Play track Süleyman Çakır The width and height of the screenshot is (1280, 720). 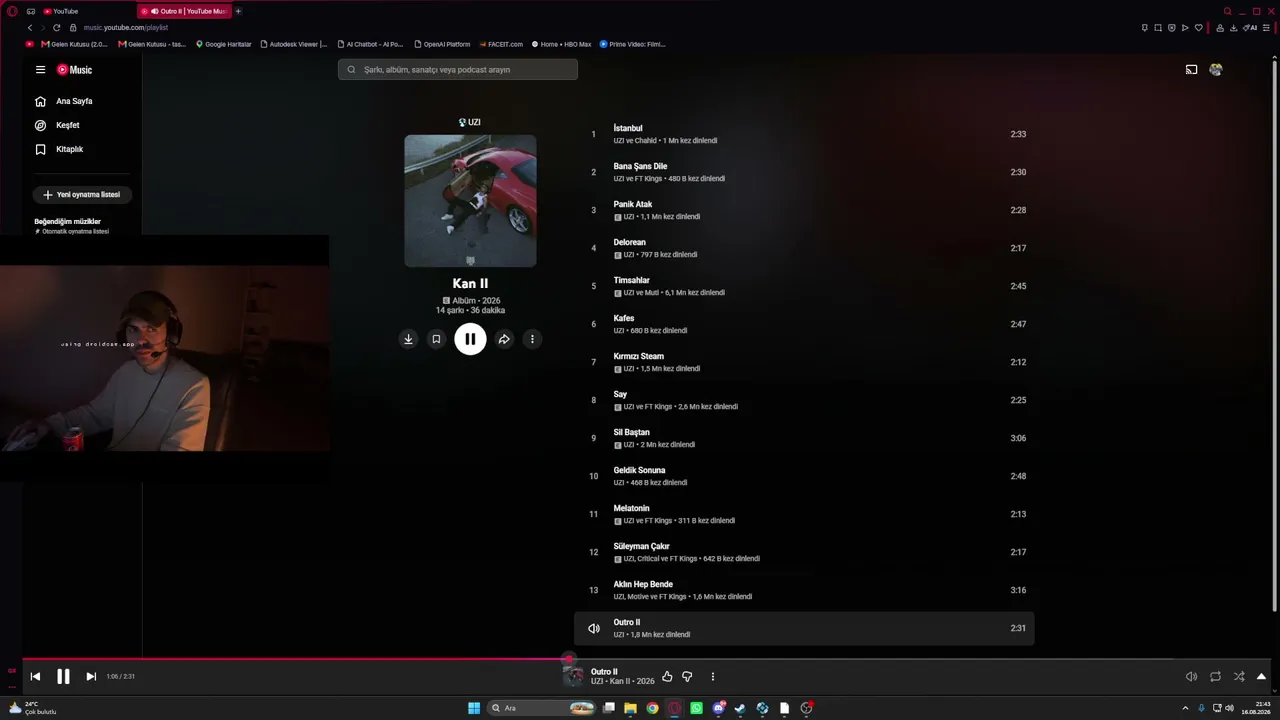[x=804, y=552]
